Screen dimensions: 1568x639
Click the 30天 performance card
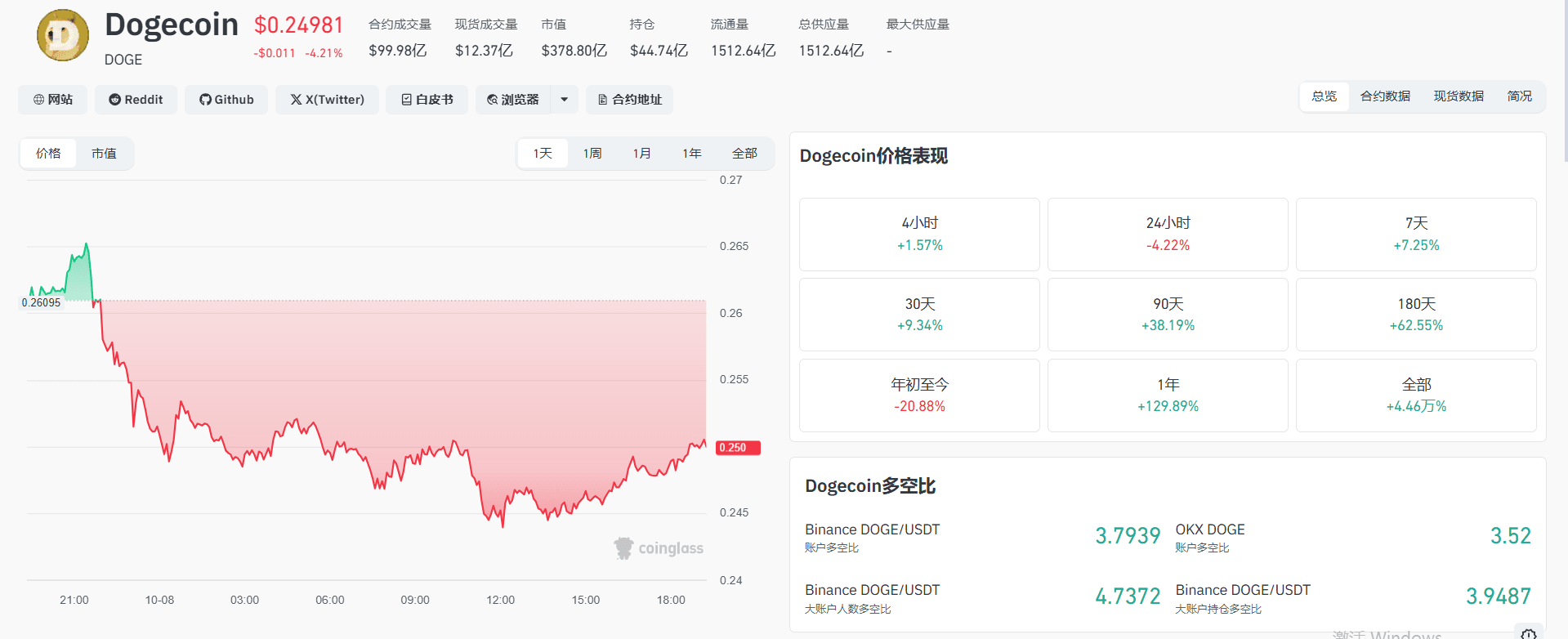pyautogui.click(x=919, y=315)
